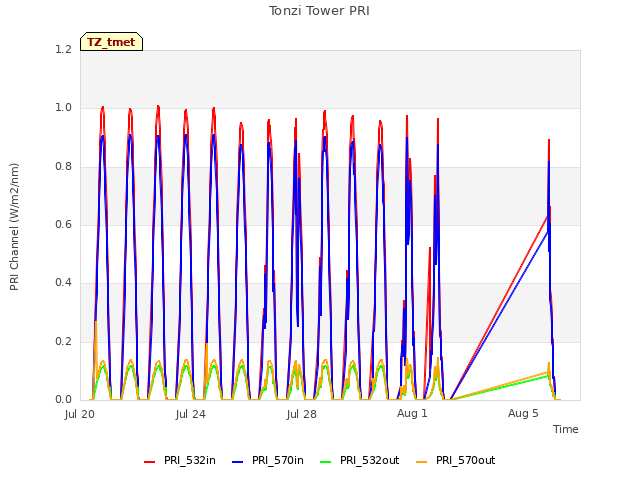Click the y-axis label PRI Channel (W/m2/nm)
This screenshot has height=480, width=640.
[14, 227]
